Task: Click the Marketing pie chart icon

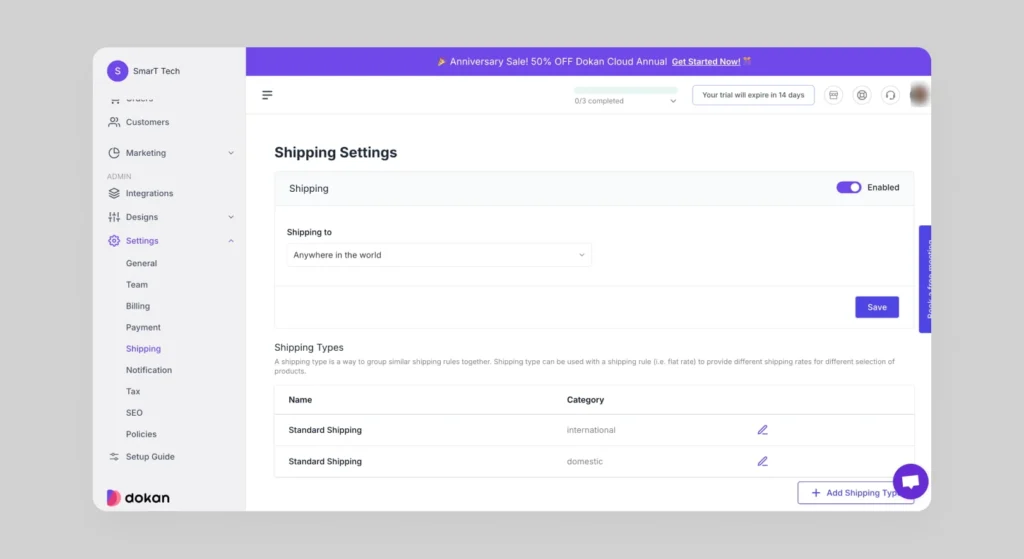Action: tap(114, 153)
